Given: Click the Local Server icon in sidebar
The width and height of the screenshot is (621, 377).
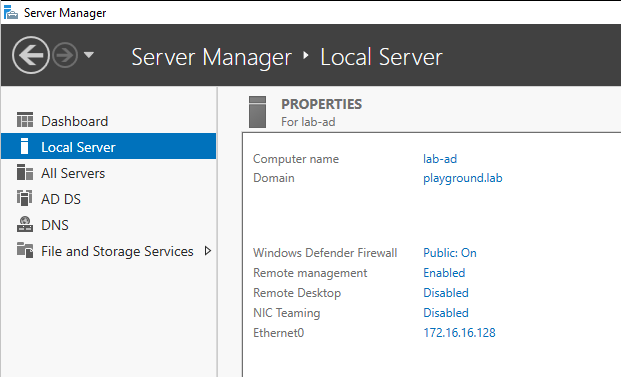Looking at the screenshot, I should 24,146.
